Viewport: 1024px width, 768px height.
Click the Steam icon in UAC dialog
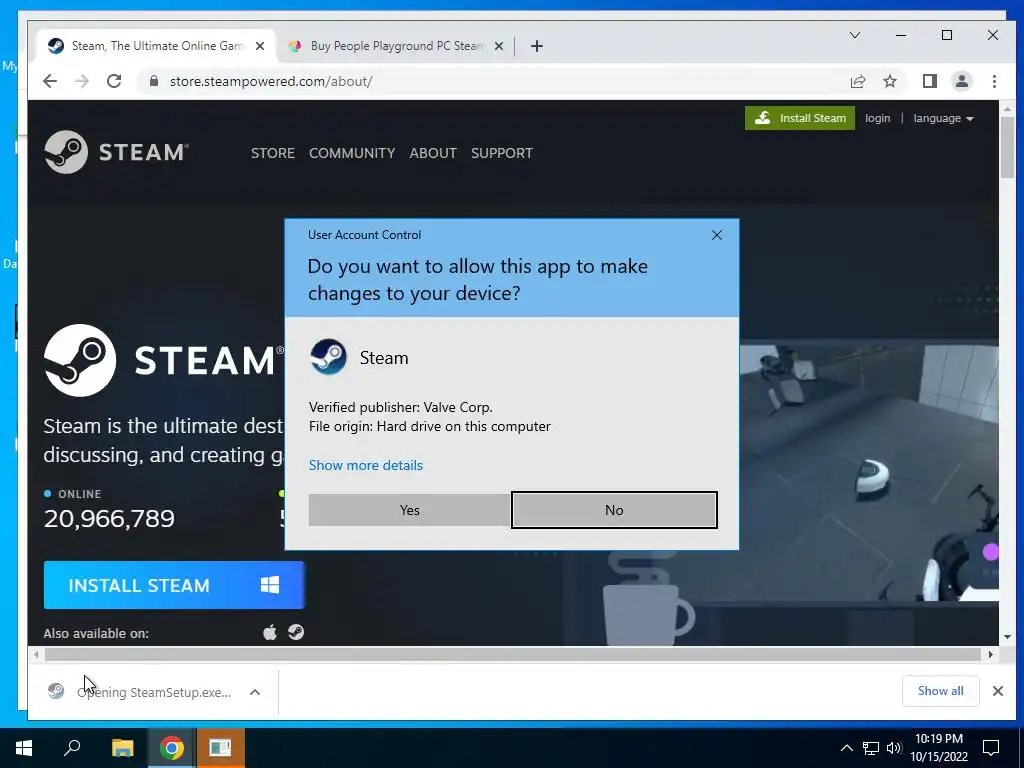328,357
